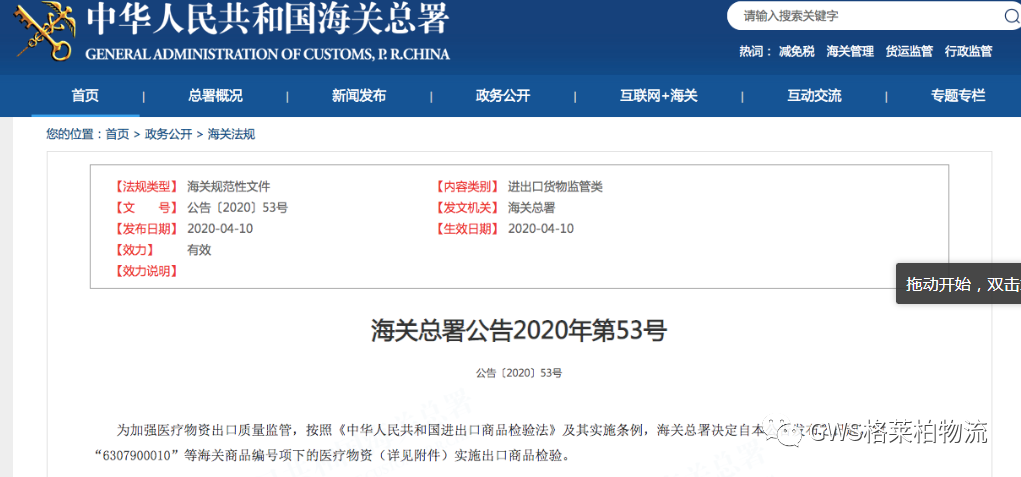Click the golden key customs emblem logo

point(46,31)
